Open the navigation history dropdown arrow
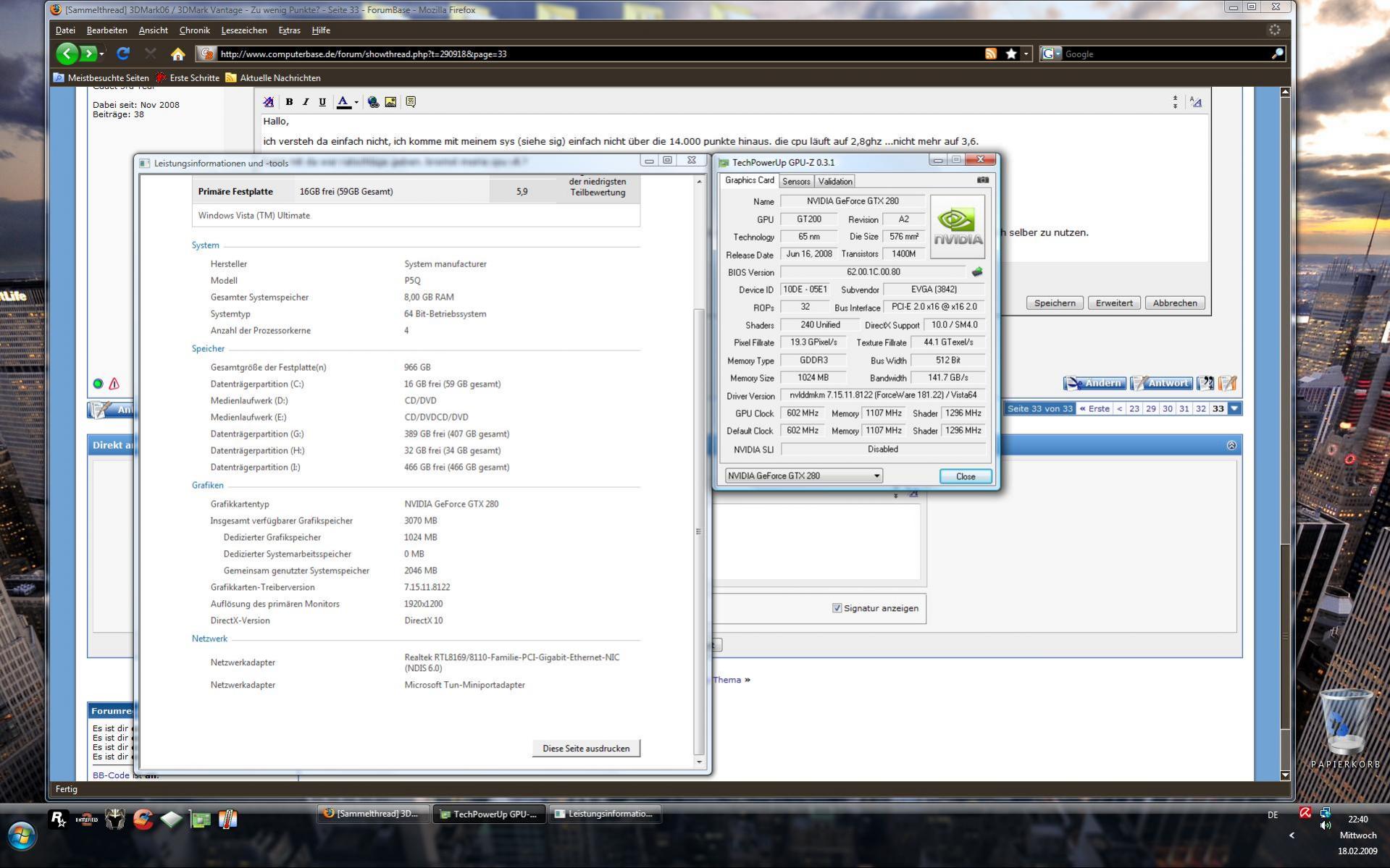Viewport: 1390px width, 868px height. click(102, 54)
